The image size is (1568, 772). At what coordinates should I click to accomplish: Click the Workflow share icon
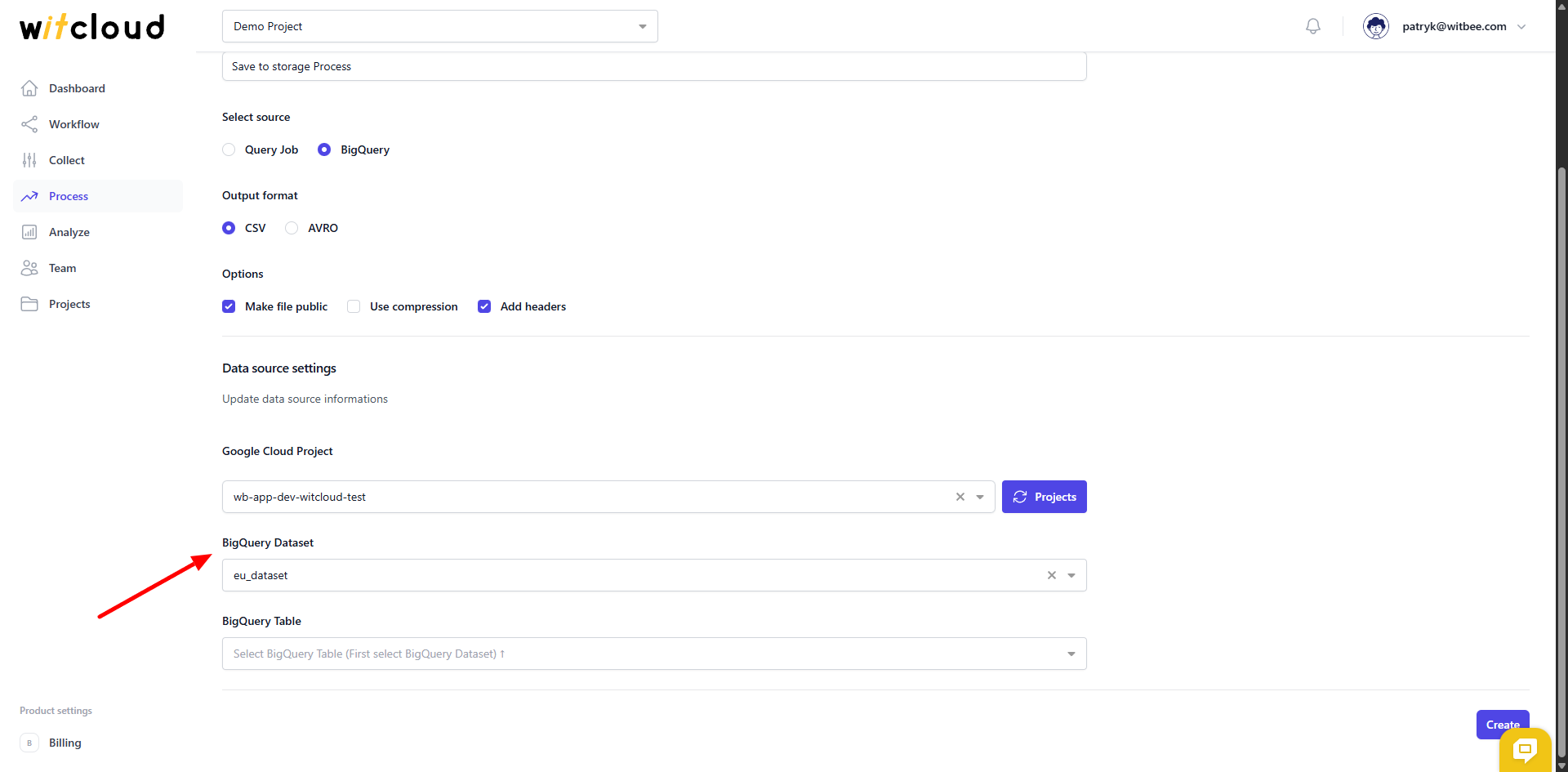(x=29, y=124)
